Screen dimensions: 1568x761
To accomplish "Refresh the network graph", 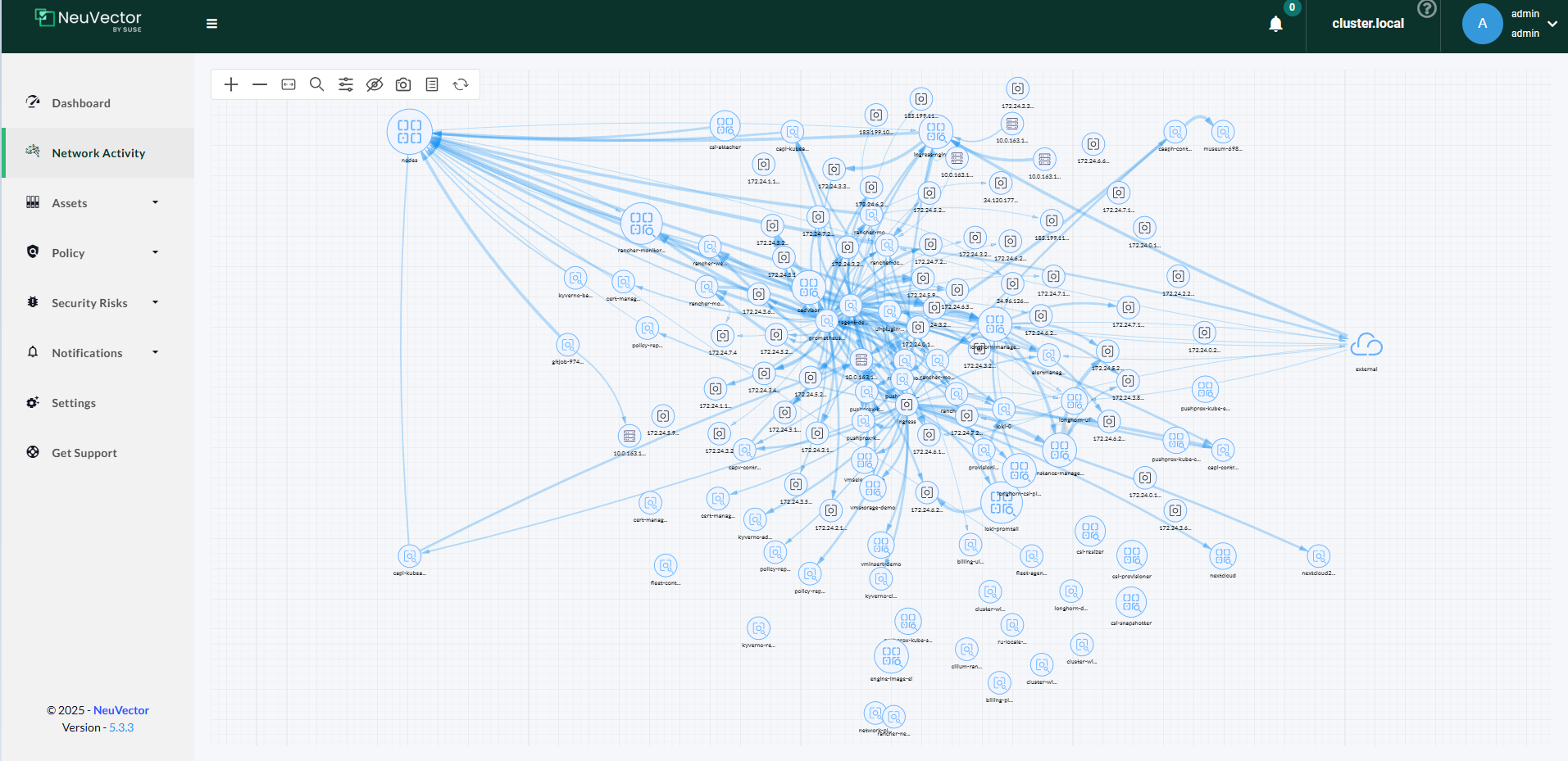I will click(x=461, y=84).
